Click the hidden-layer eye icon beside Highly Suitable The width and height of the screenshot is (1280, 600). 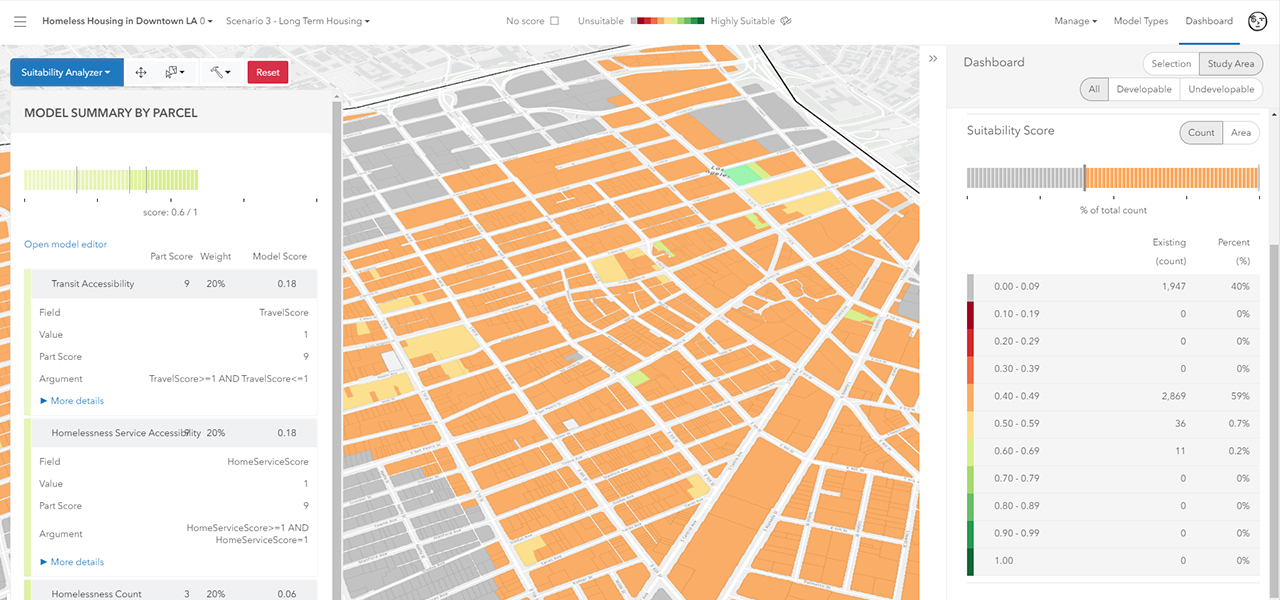pyautogui.click(x=786, y=21)
